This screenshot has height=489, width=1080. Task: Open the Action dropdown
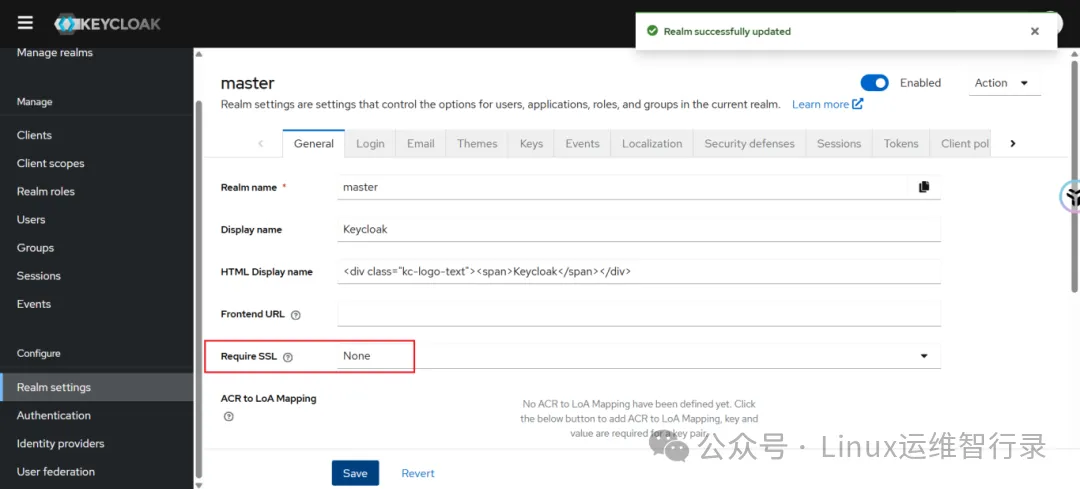1001,83
